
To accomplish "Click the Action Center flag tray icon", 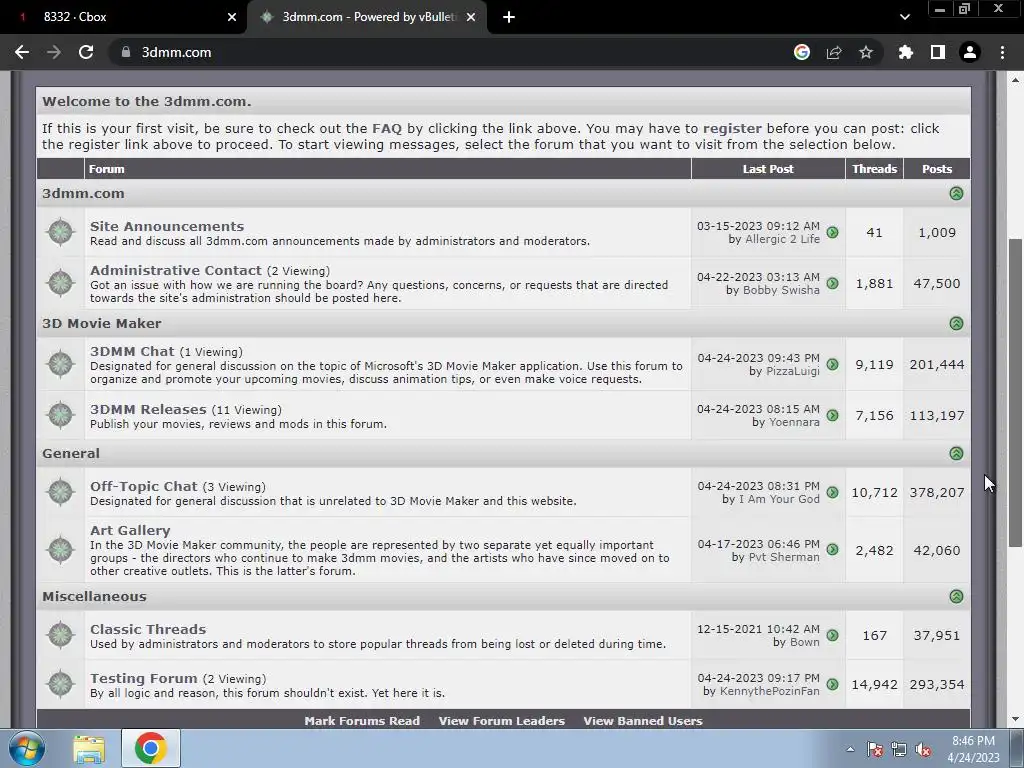I will pos(875,750).
